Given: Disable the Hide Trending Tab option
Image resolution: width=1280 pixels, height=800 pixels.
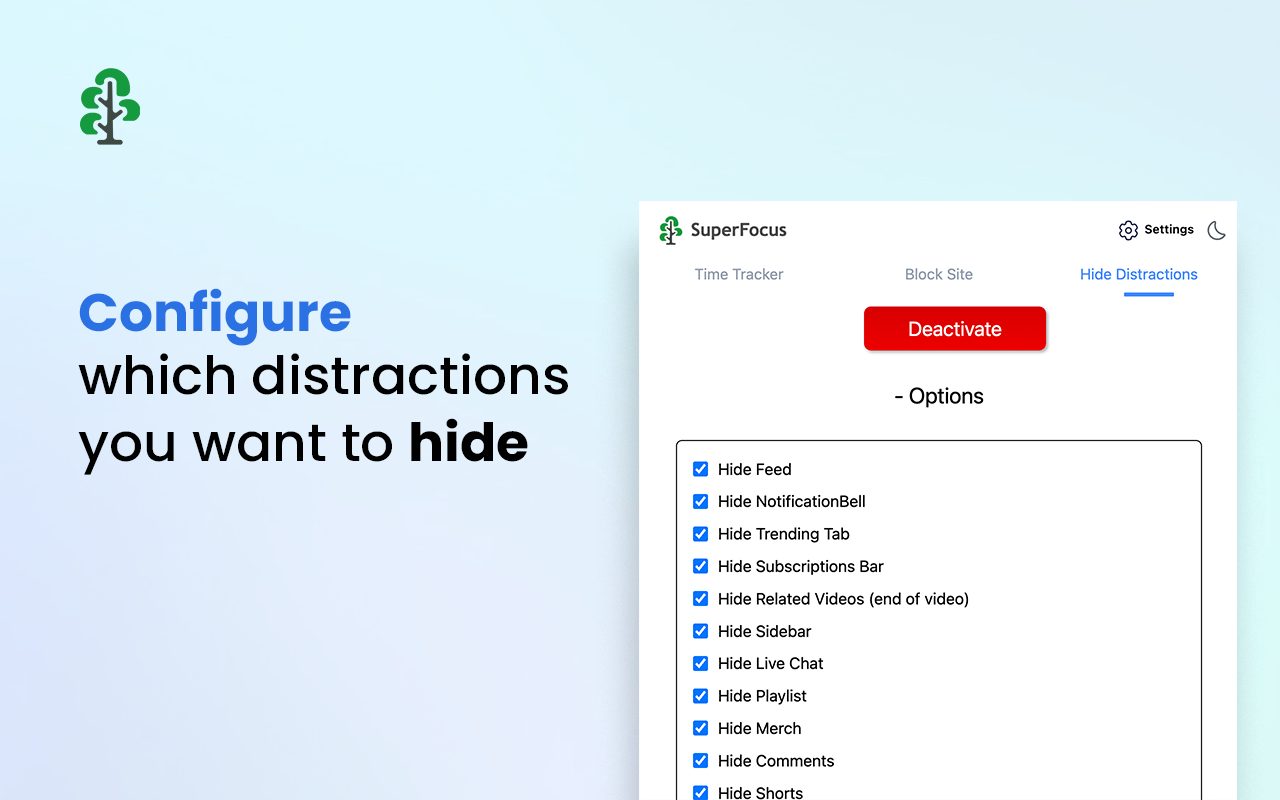Looking at the screenshot, I should pos(701,534).
